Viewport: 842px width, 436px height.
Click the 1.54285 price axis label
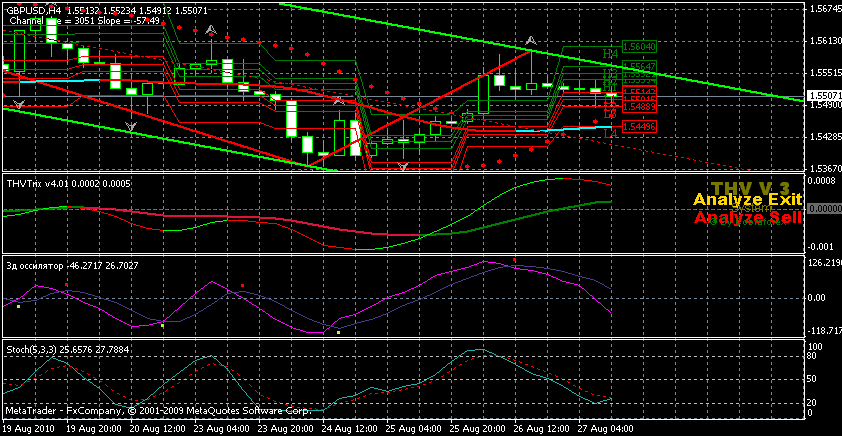825,137
